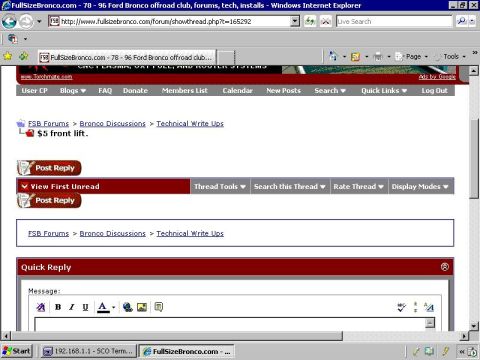Follow the top FSB Forums breadcrumb link
This screenshot has height=360, width=480.
click(x=48, y=124)
